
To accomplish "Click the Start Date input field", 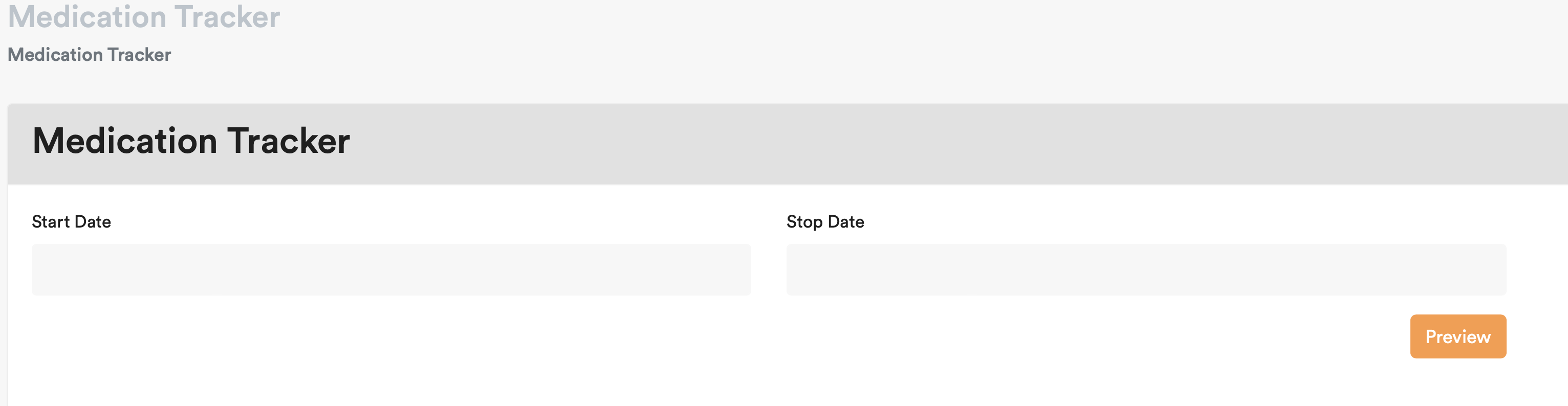I will pos(391,270).
